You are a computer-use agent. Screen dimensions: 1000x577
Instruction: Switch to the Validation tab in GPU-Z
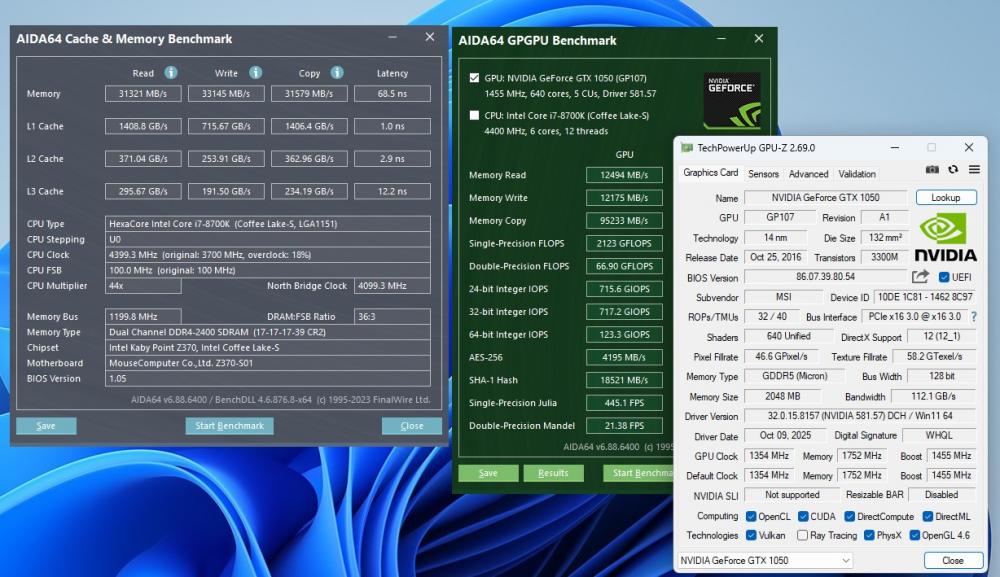(x=857, y=173)
